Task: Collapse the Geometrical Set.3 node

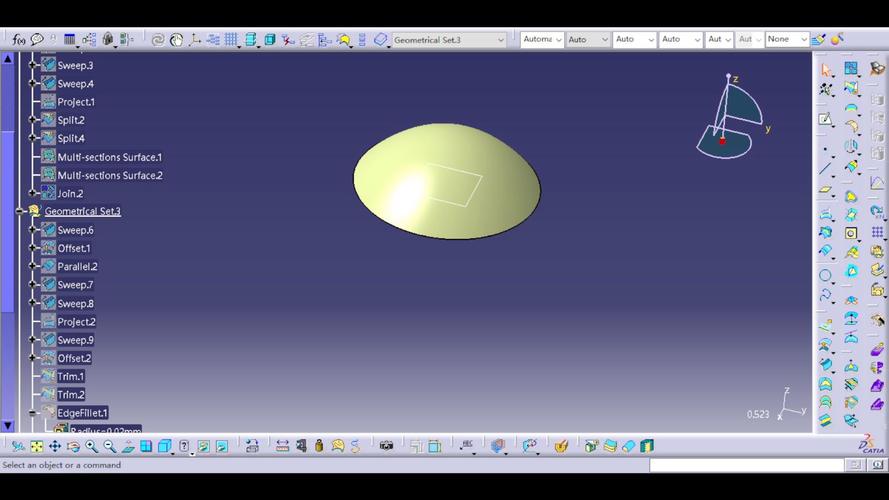Action: (x=19, y=211)
